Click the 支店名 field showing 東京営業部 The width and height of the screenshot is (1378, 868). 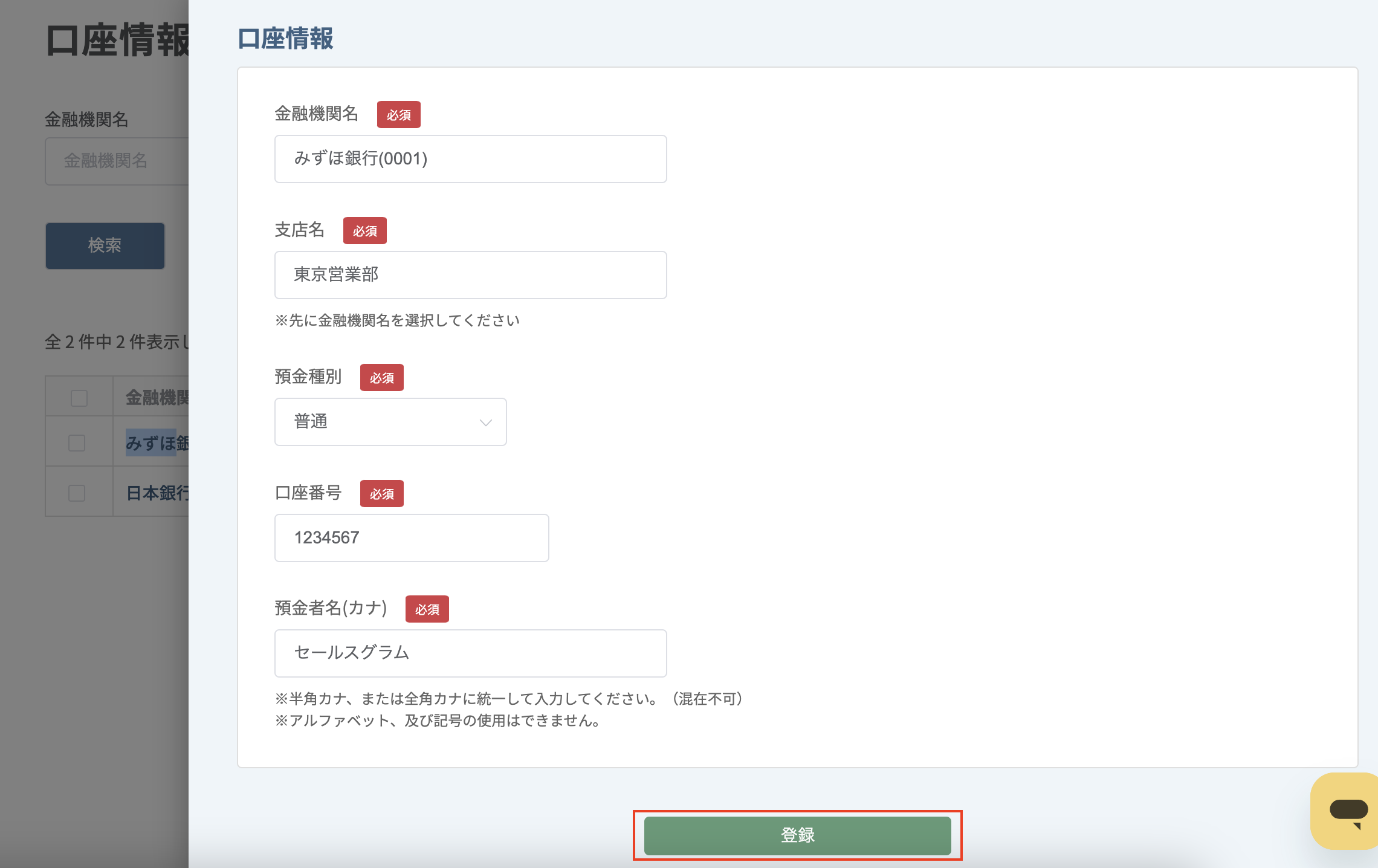point(470,275)
